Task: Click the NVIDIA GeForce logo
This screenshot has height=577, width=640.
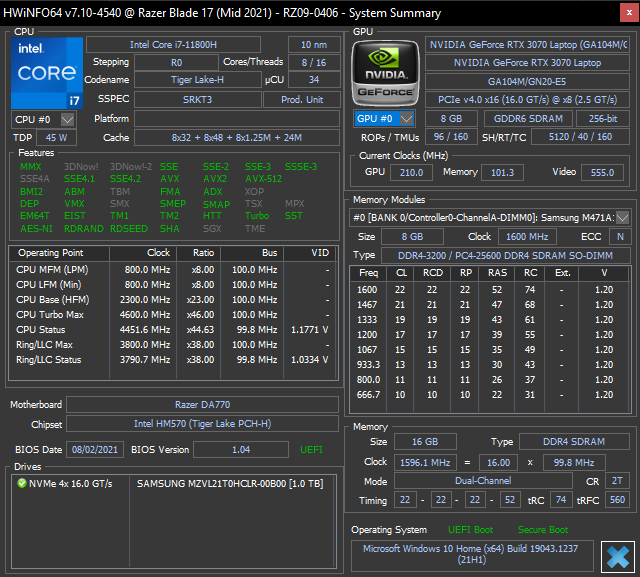Action: click(385, 71)
